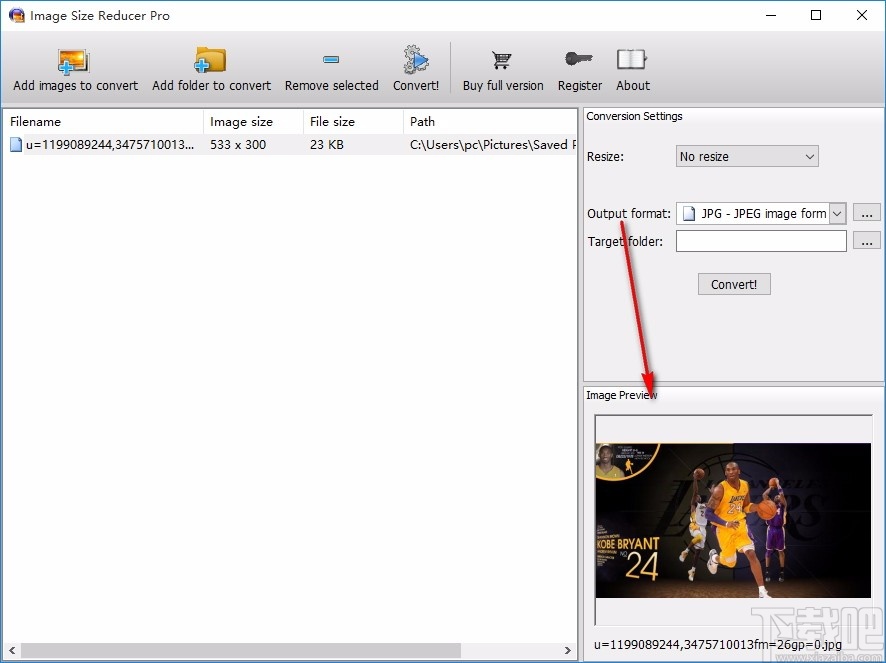This screenshot has height=663, width=886.
Task: Click the Add images to convert icon
Action: (x=73, y=60)
